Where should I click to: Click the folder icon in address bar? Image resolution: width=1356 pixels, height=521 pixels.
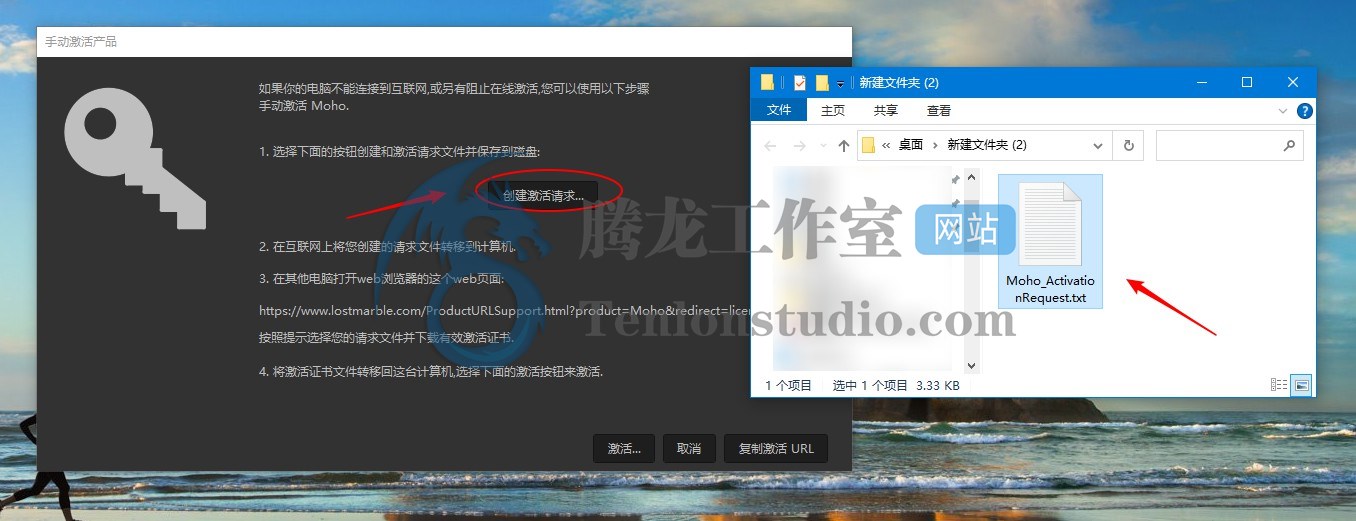tap(868, 145)
